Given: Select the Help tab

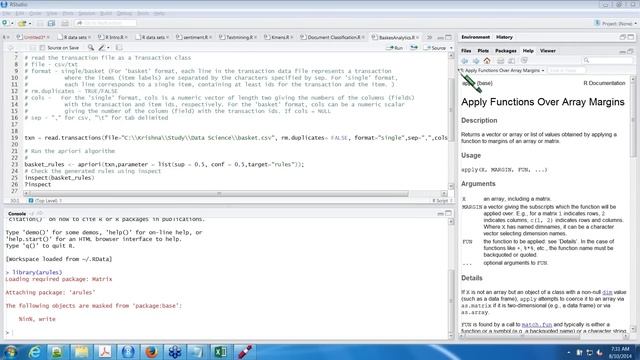Looking at the screenshot, I should point(528,51).
